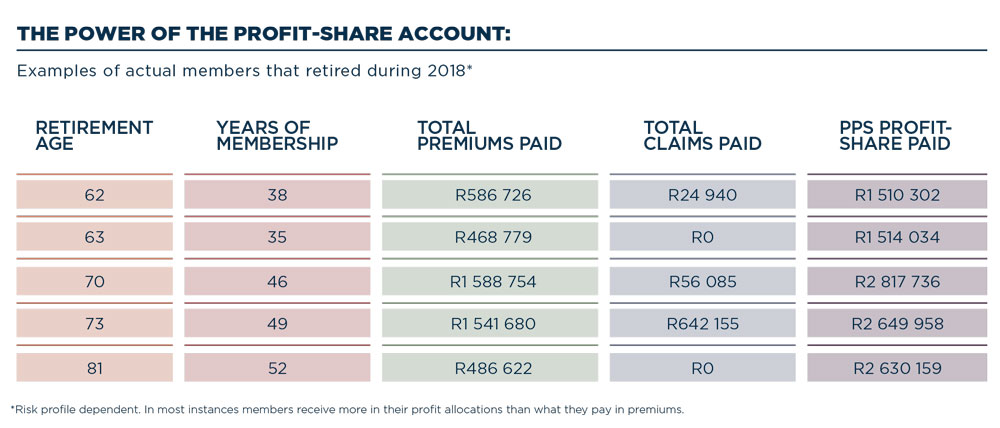The image size is (1000, 428).
Task: Select the R1 510 302 profit-share cell
Action: pos(897,195)
